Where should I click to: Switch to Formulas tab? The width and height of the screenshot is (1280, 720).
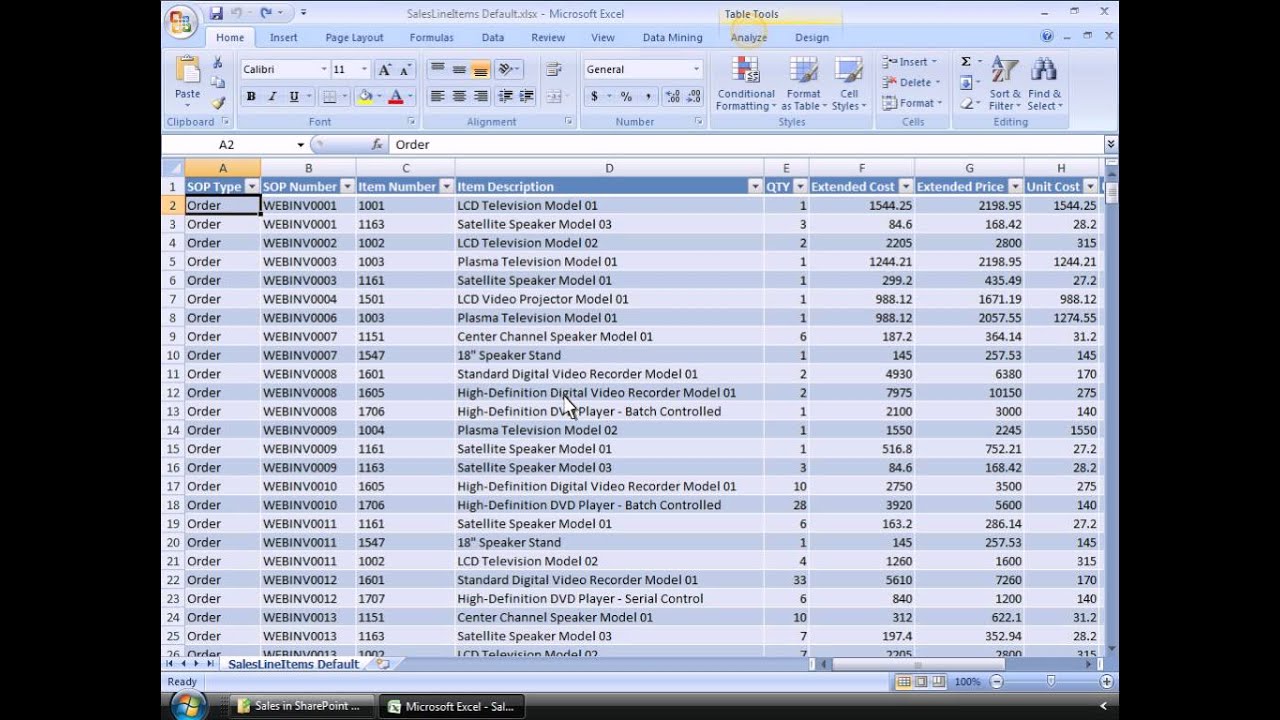pyautogui.click(x=431, y=38)
